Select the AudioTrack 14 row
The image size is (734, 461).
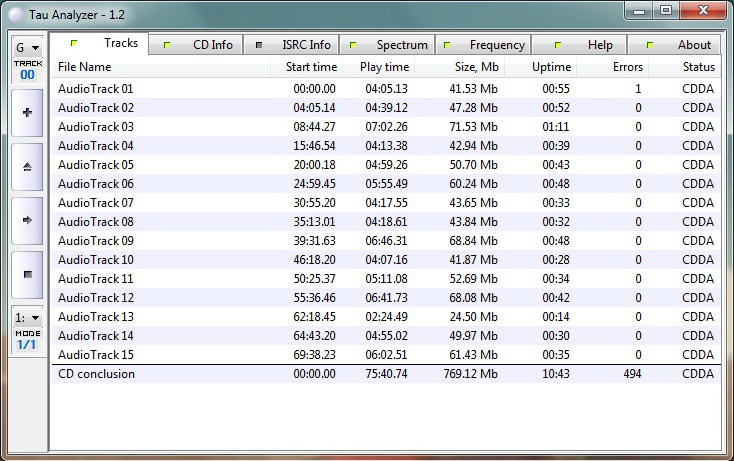coord(386,336)
